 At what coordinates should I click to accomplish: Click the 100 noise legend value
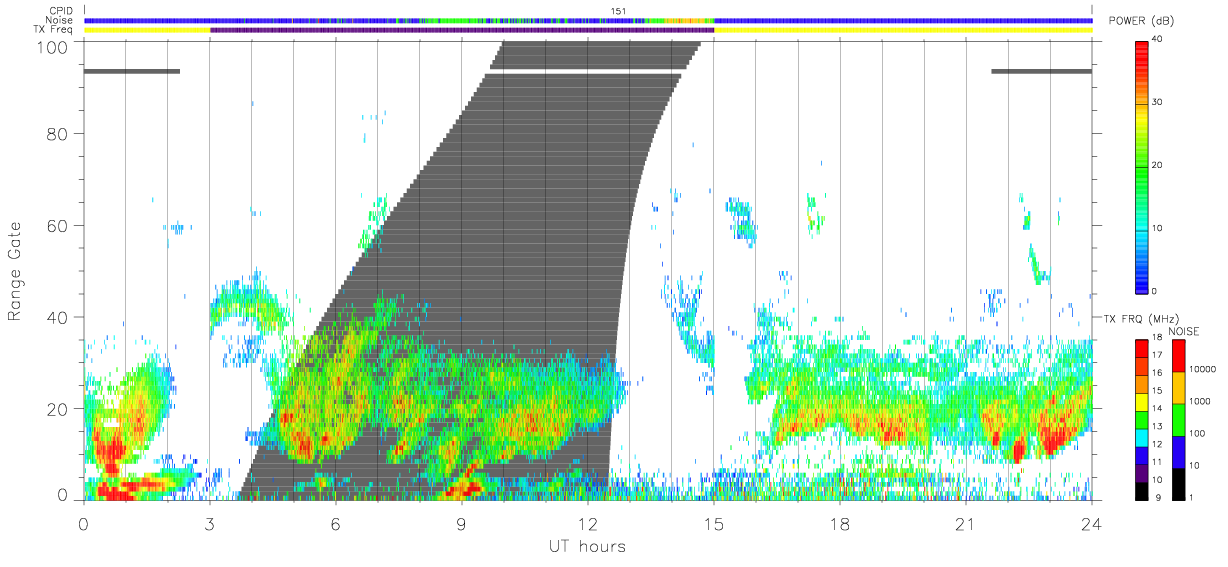click(x=1195, y=433)
